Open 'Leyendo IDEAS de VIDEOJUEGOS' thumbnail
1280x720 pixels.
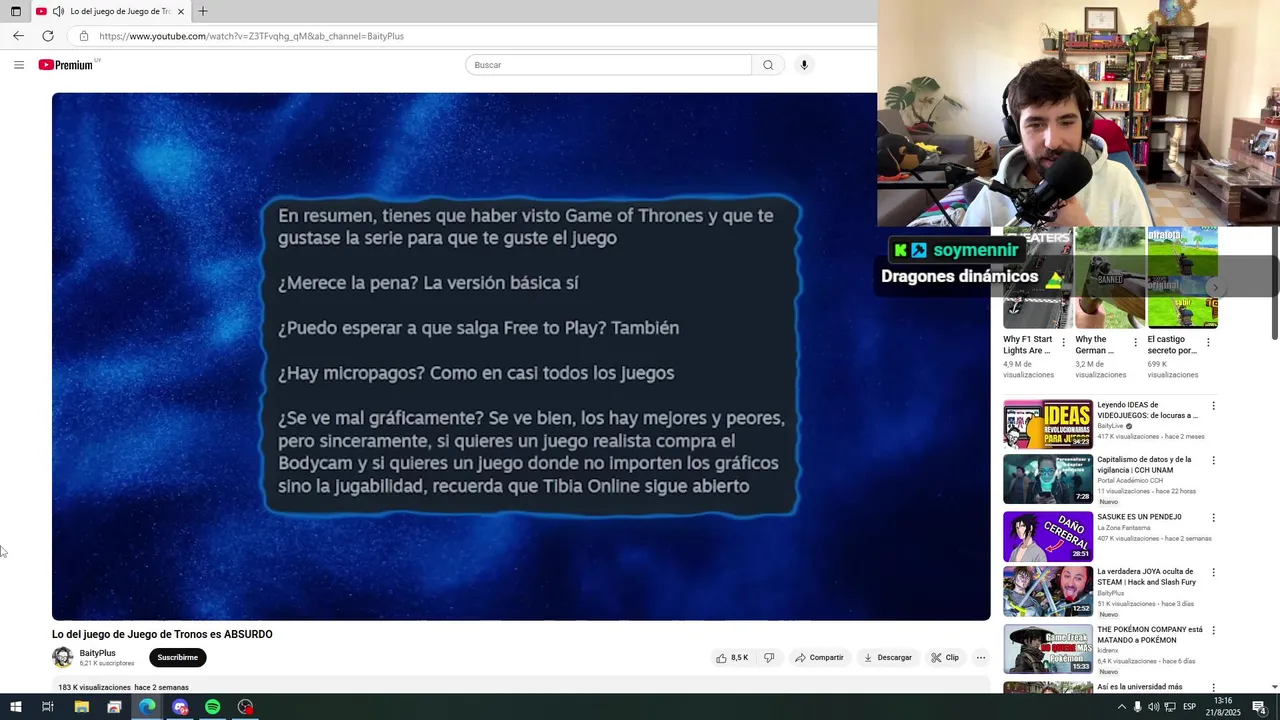pos(1048,424)
